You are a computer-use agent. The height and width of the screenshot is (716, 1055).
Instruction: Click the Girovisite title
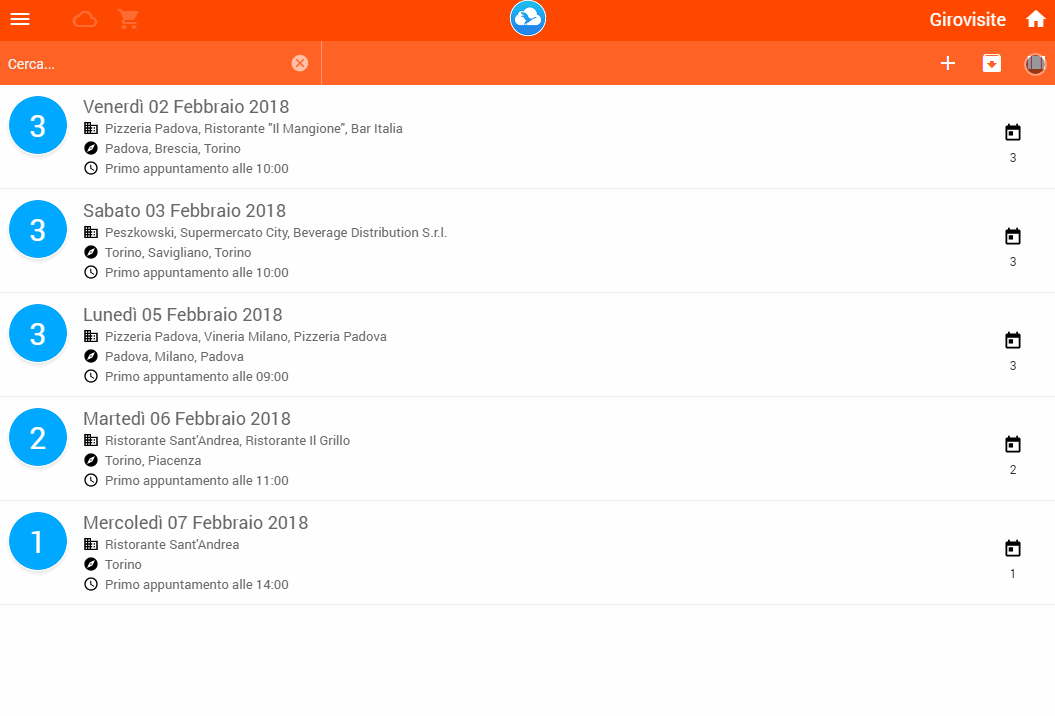point(968,20)
